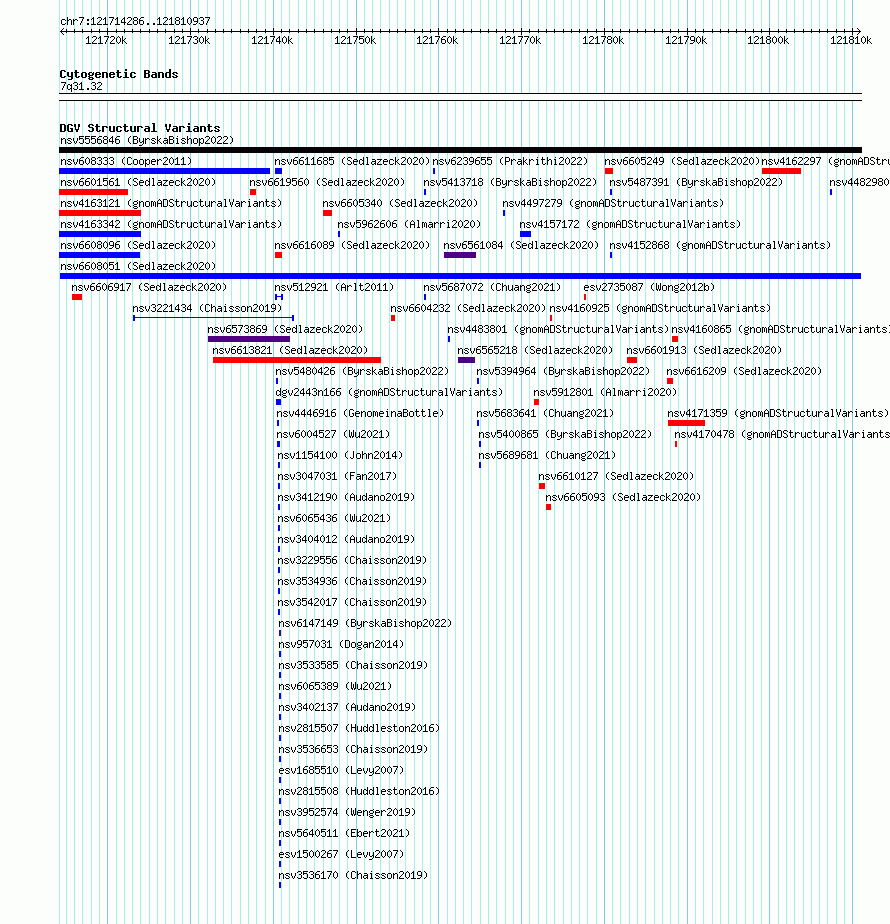Open nsv4157172 gnomAD variant

[x=629, y=225]
